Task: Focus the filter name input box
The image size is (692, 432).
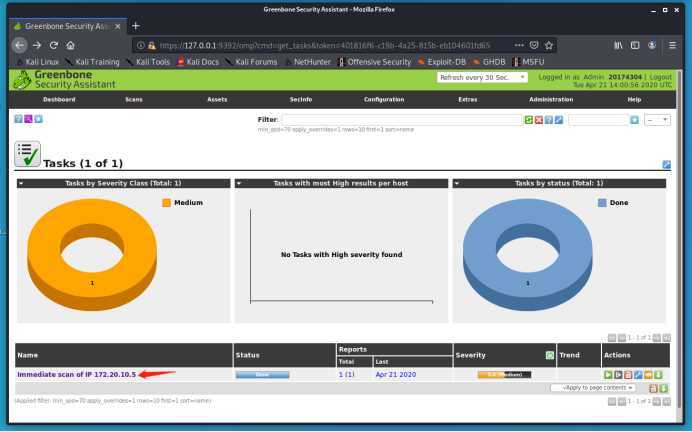Action: (x=598, y=120)
